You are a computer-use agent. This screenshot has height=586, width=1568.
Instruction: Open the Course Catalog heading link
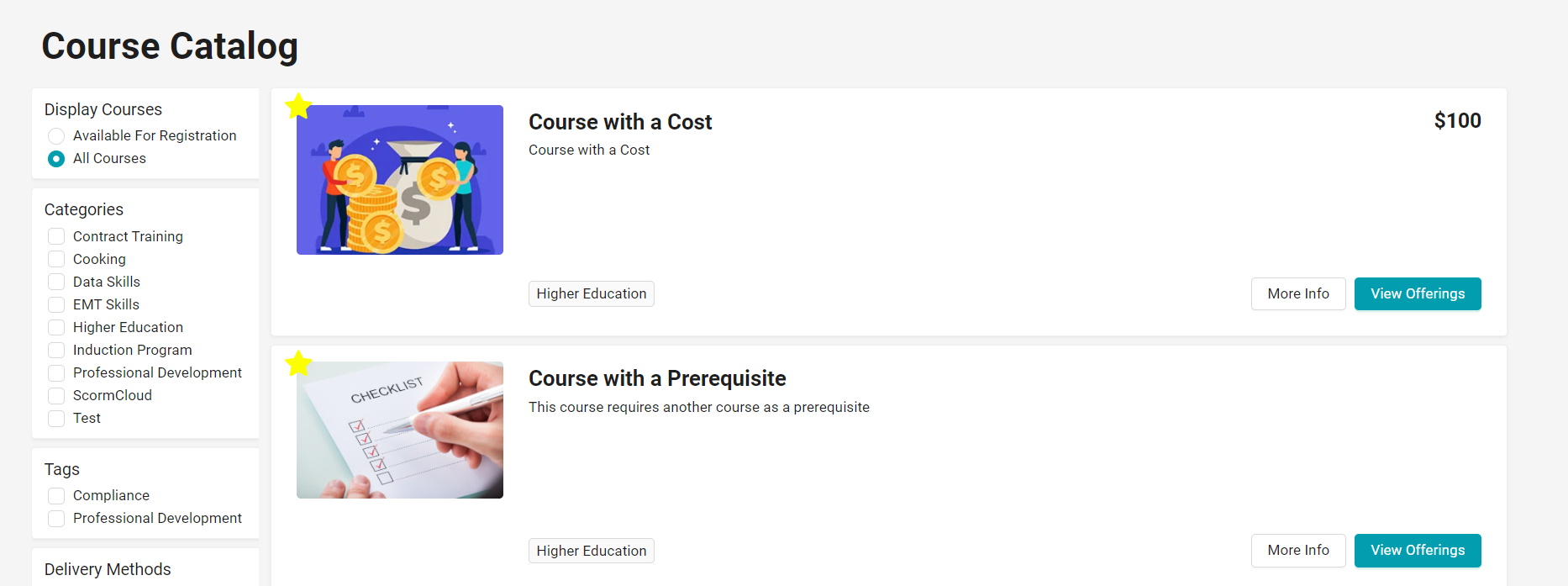point(170,46)
